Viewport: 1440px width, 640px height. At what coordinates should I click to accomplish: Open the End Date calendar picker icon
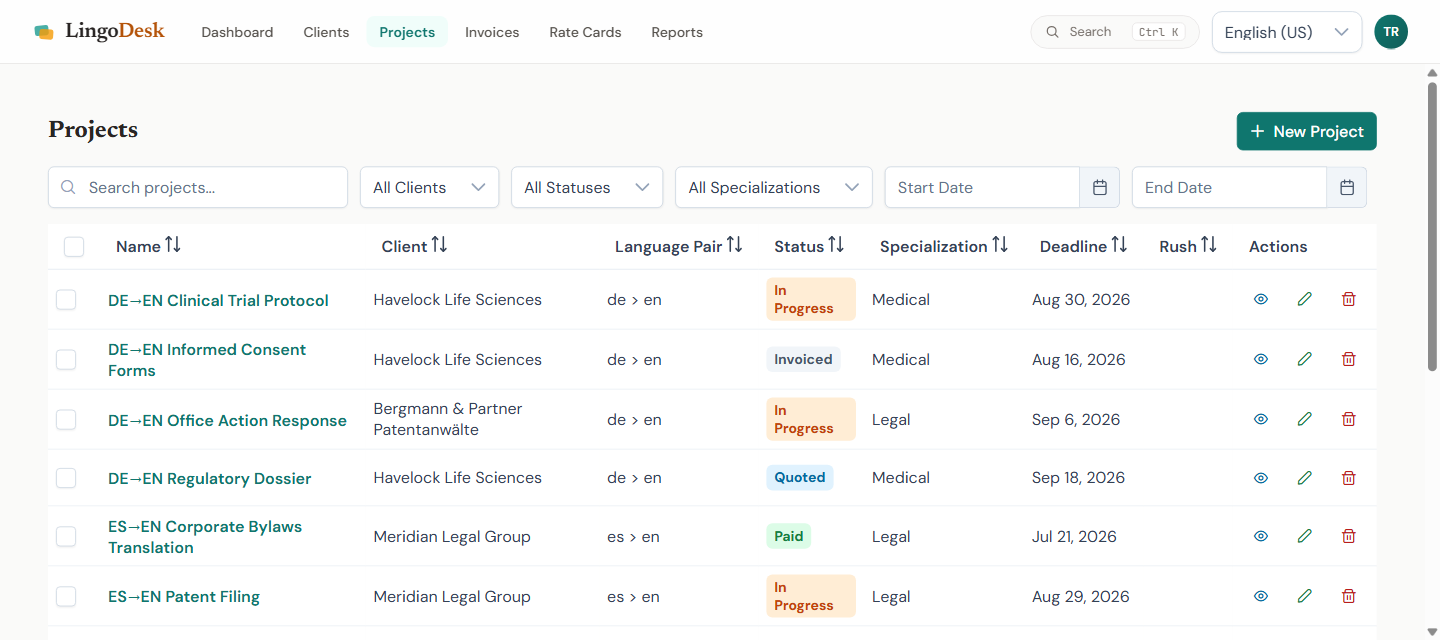tap(1346, 187)
